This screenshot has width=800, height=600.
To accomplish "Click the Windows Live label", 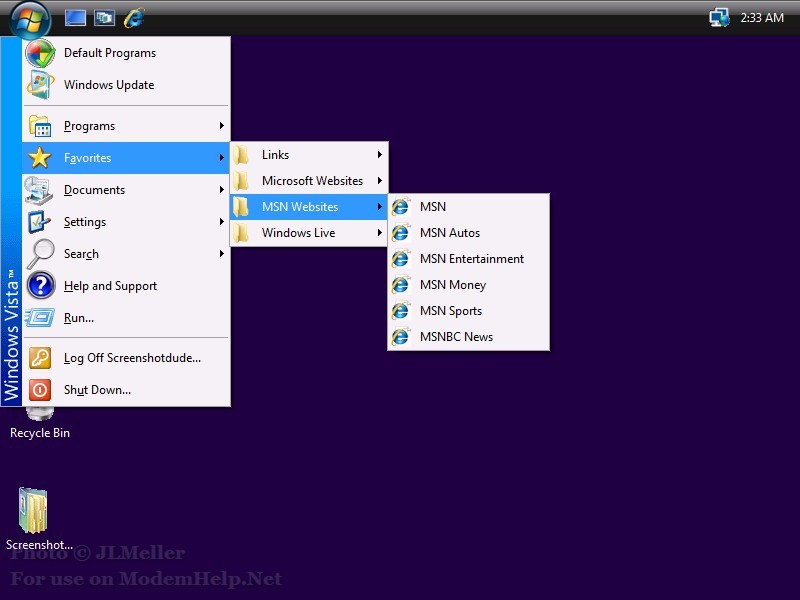I will (x=298, y=233).
